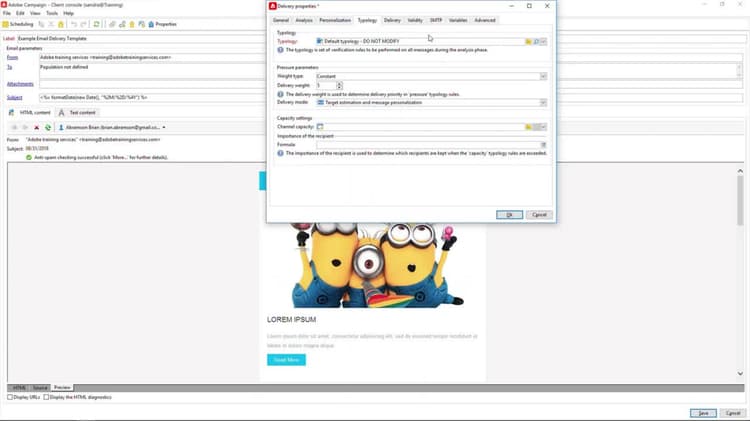Switch to the SMTP tab
750x421 pixels.
[x=436, y=20]
